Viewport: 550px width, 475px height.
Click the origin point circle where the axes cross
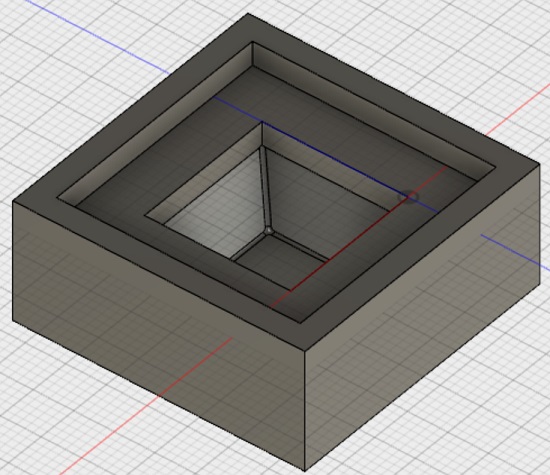408,198
